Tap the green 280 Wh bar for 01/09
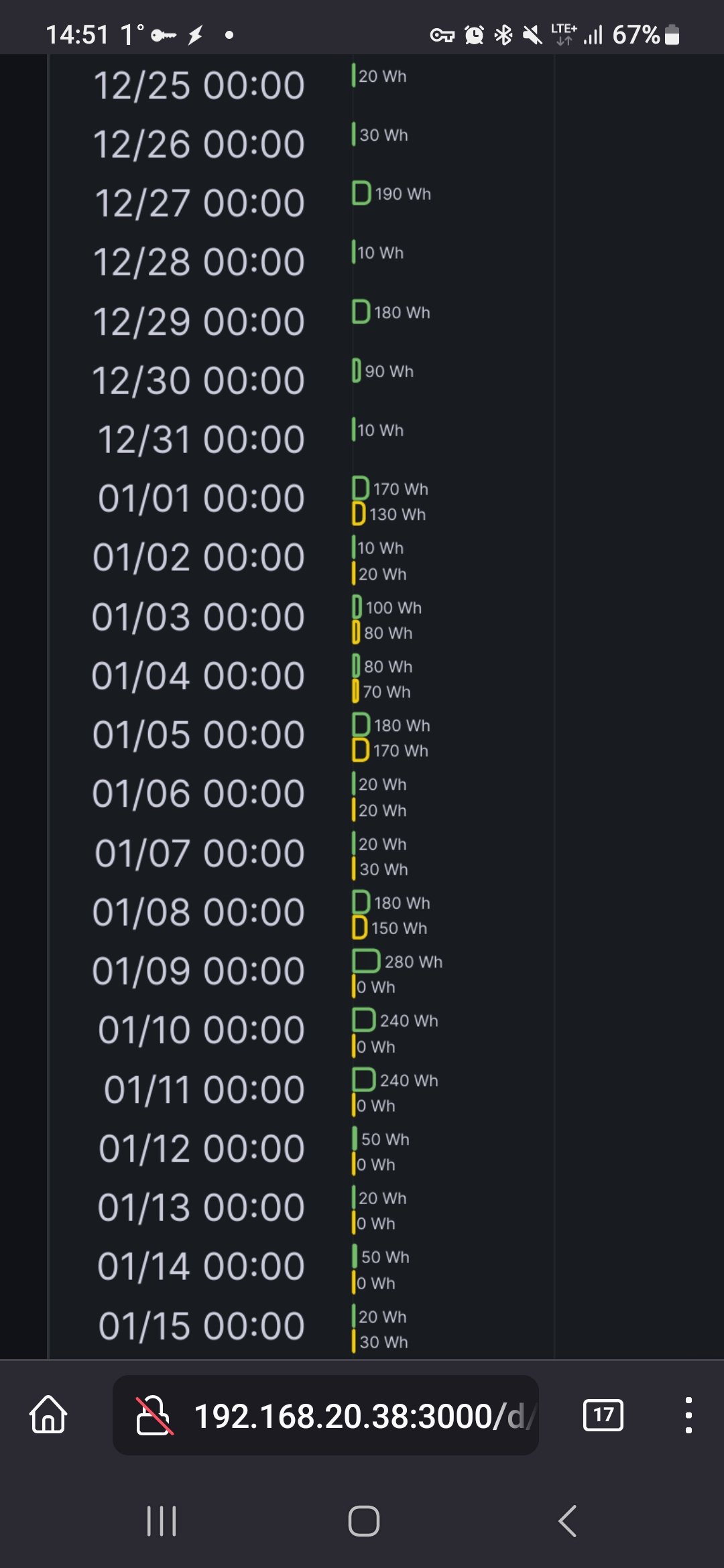Image resolution: width=724 pixels, height=1568 pixels. click(366, 962)
